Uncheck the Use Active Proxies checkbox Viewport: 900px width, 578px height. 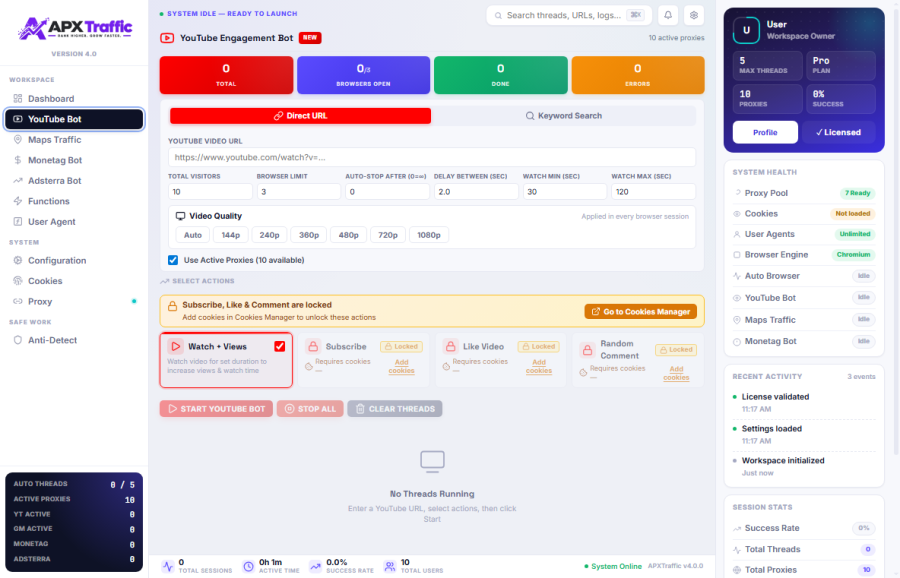point(173,260)
